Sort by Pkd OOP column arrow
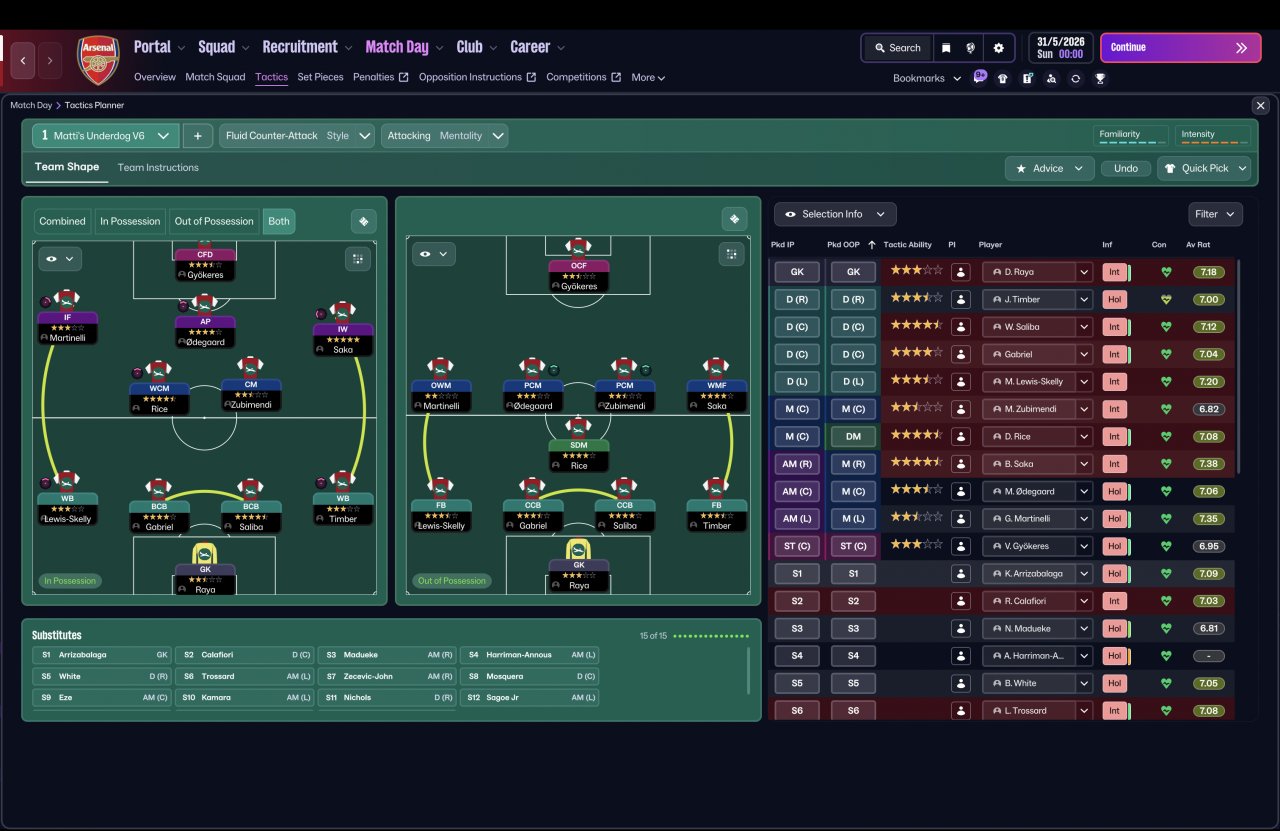This screenshot has width=1280, height=831. click(871, 245)
